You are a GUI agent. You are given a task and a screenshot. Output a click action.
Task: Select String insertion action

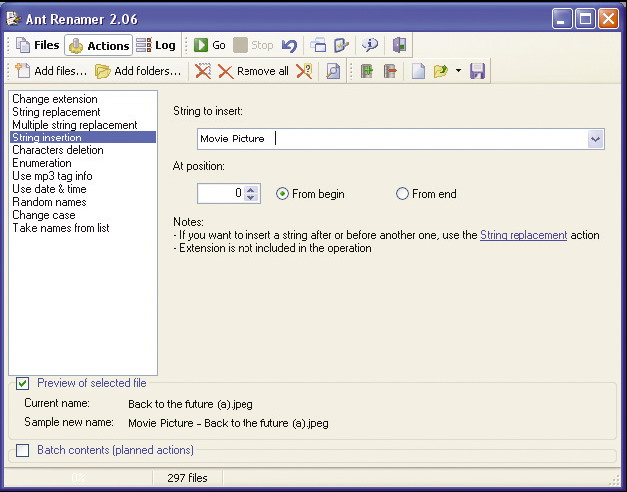[83, 137]
